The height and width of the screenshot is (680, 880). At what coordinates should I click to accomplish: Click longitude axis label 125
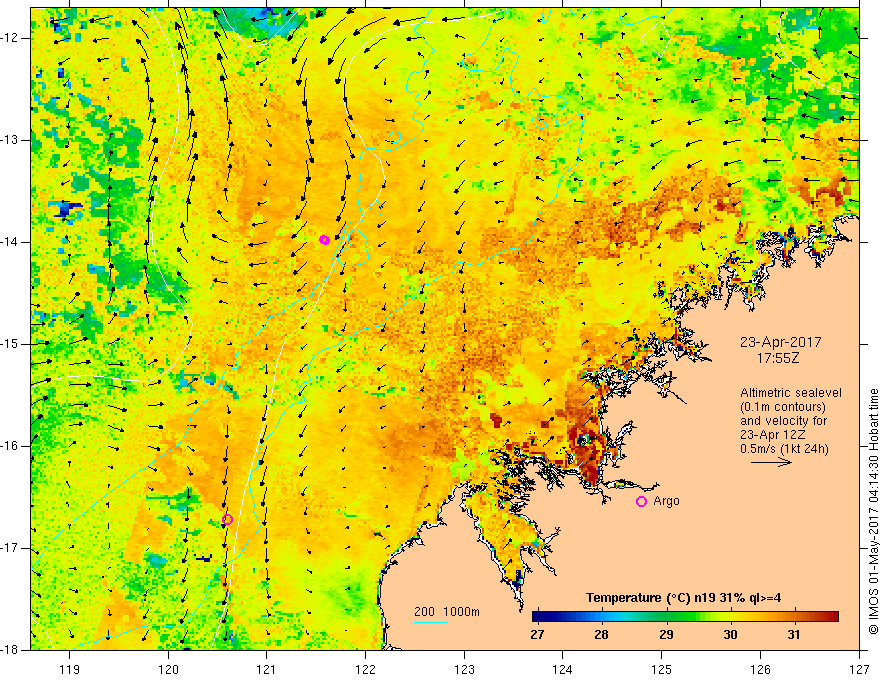(x=662, y=669)
